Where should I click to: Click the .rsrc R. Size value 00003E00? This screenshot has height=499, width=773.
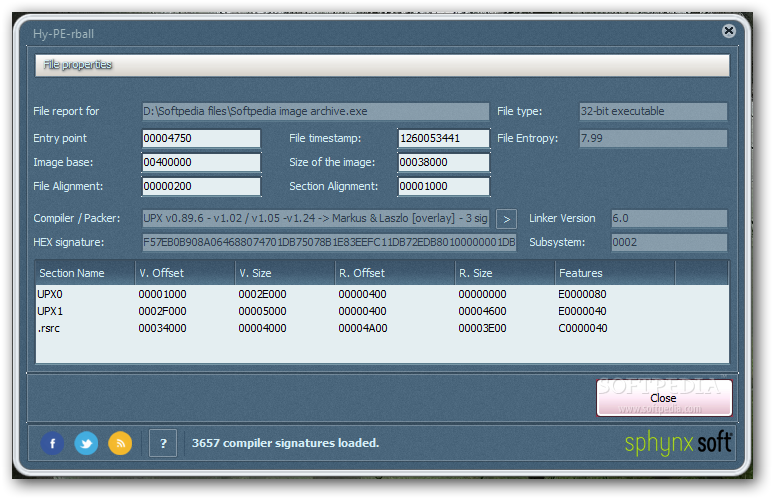coord(482,328)
